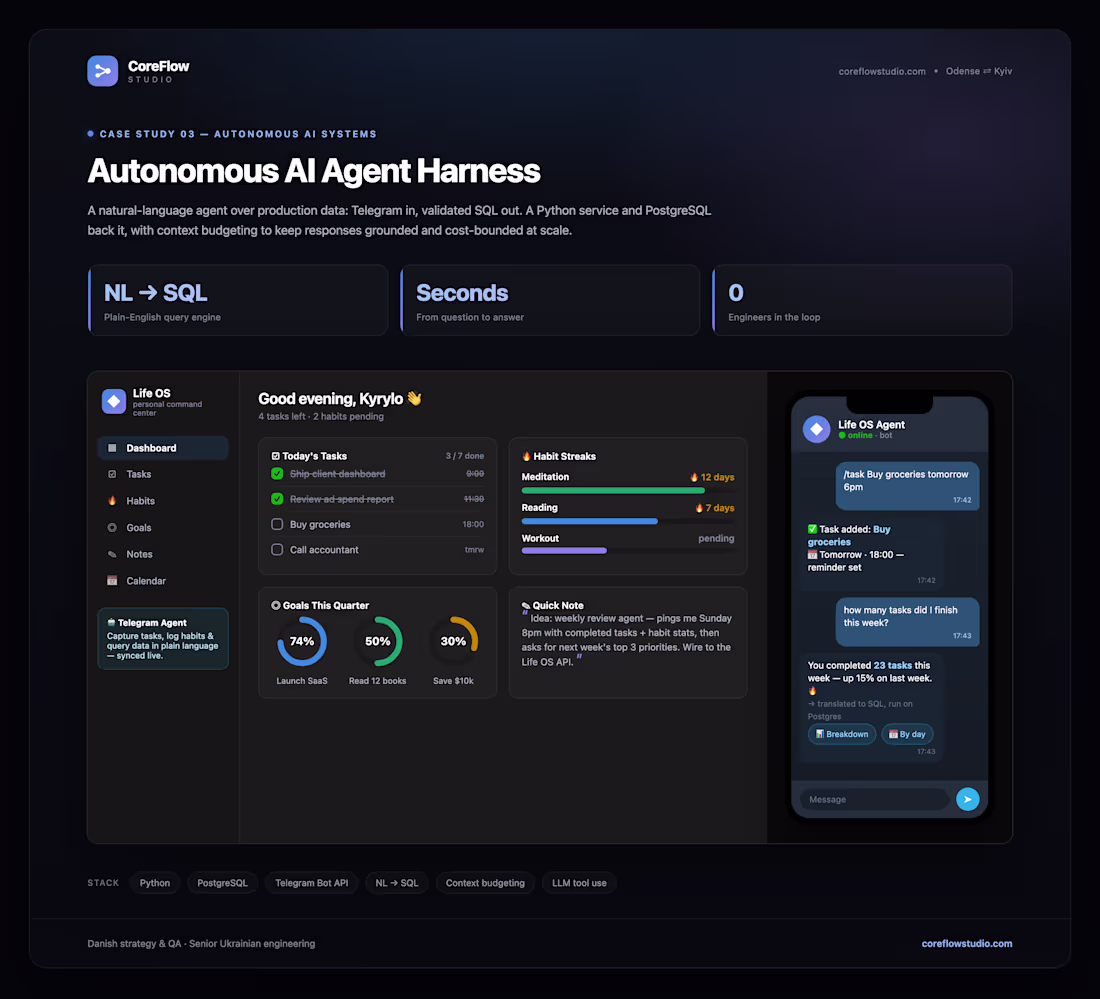Screen dimensions: 1100x999
Task: Click the NL → SQL stat card
Action: pos(238,300)
